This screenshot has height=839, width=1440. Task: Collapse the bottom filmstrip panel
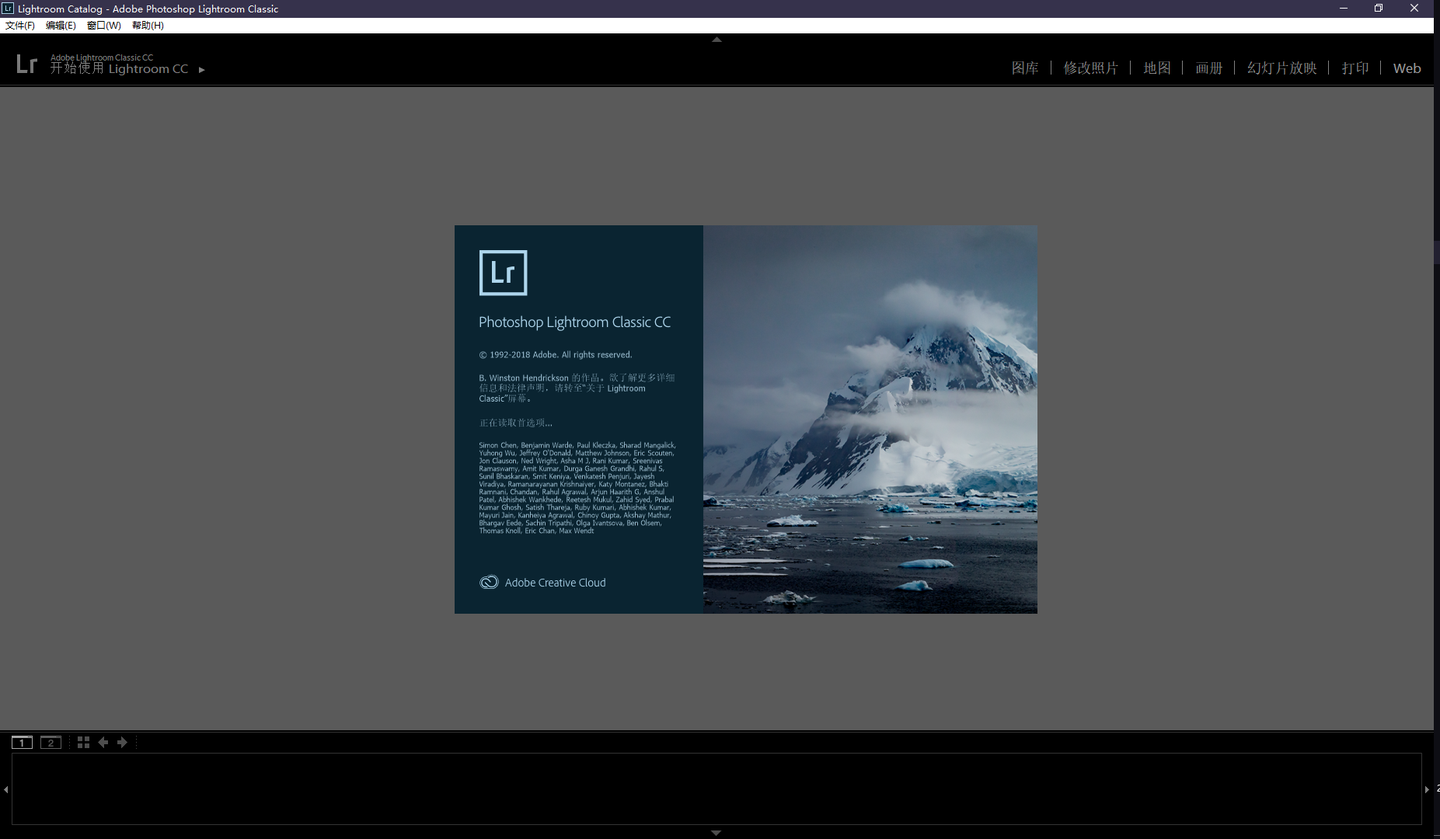[716, 832]
